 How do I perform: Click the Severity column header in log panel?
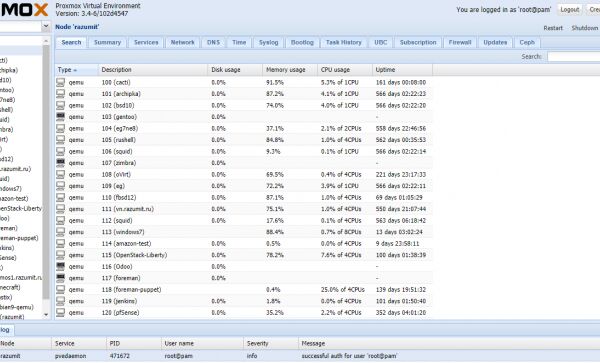point(271,343)
